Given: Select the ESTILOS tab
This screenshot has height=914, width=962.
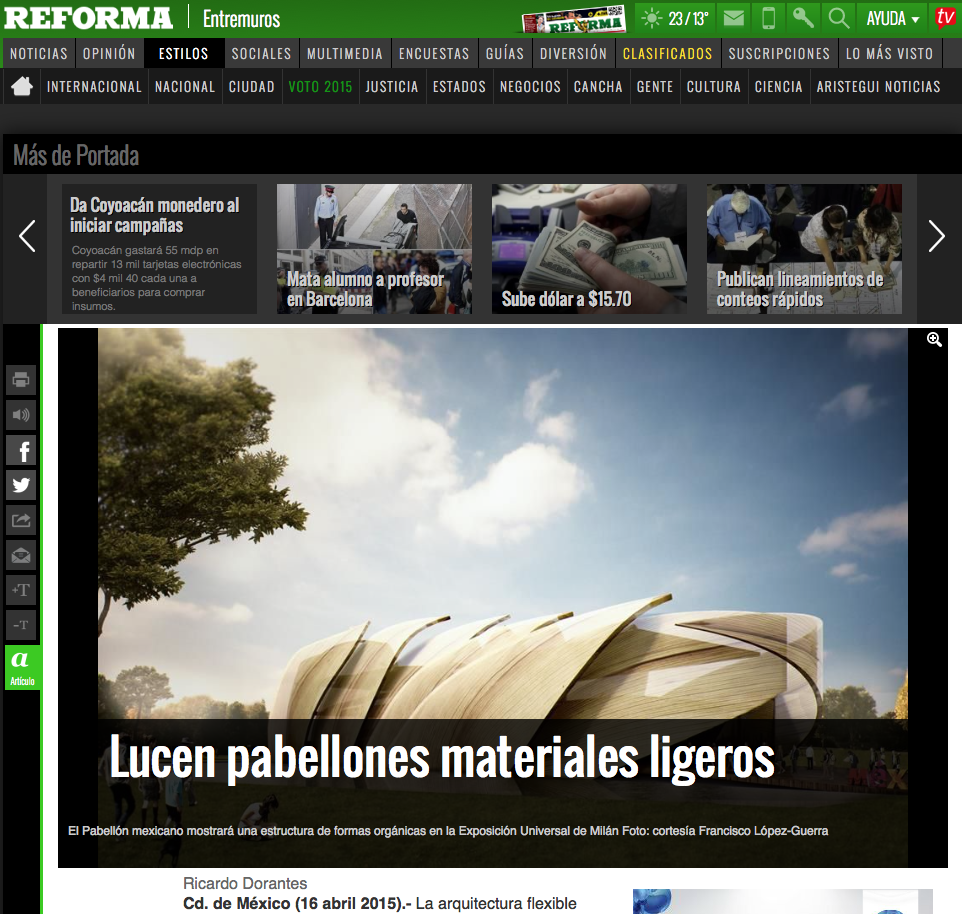Looking at the screenshot, I should 183,53.
